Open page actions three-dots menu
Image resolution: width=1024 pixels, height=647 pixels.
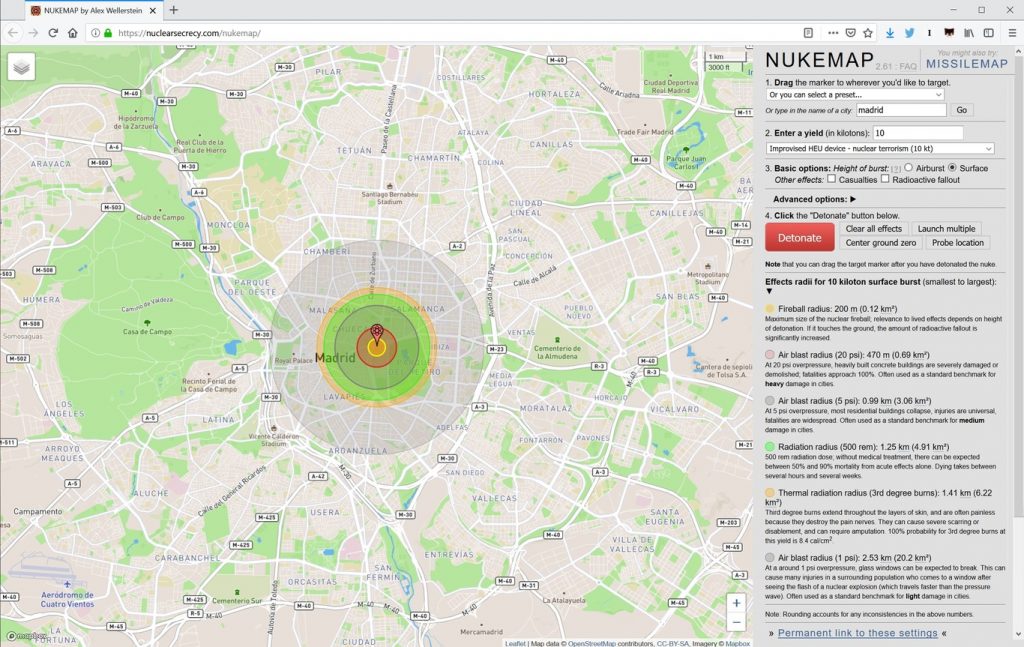click(x=833, y=33)
